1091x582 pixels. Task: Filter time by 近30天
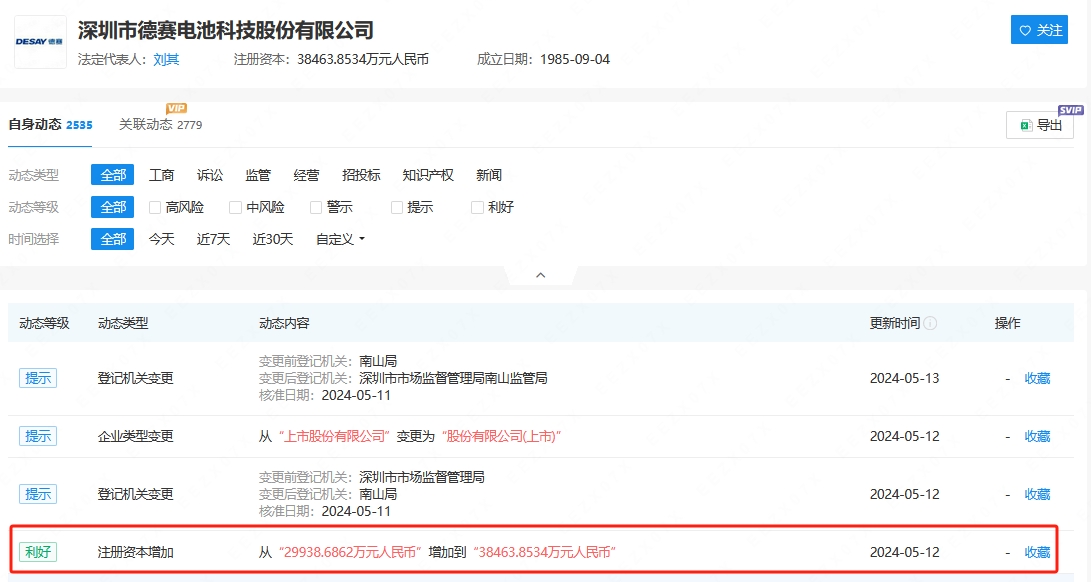click(273, 239)
